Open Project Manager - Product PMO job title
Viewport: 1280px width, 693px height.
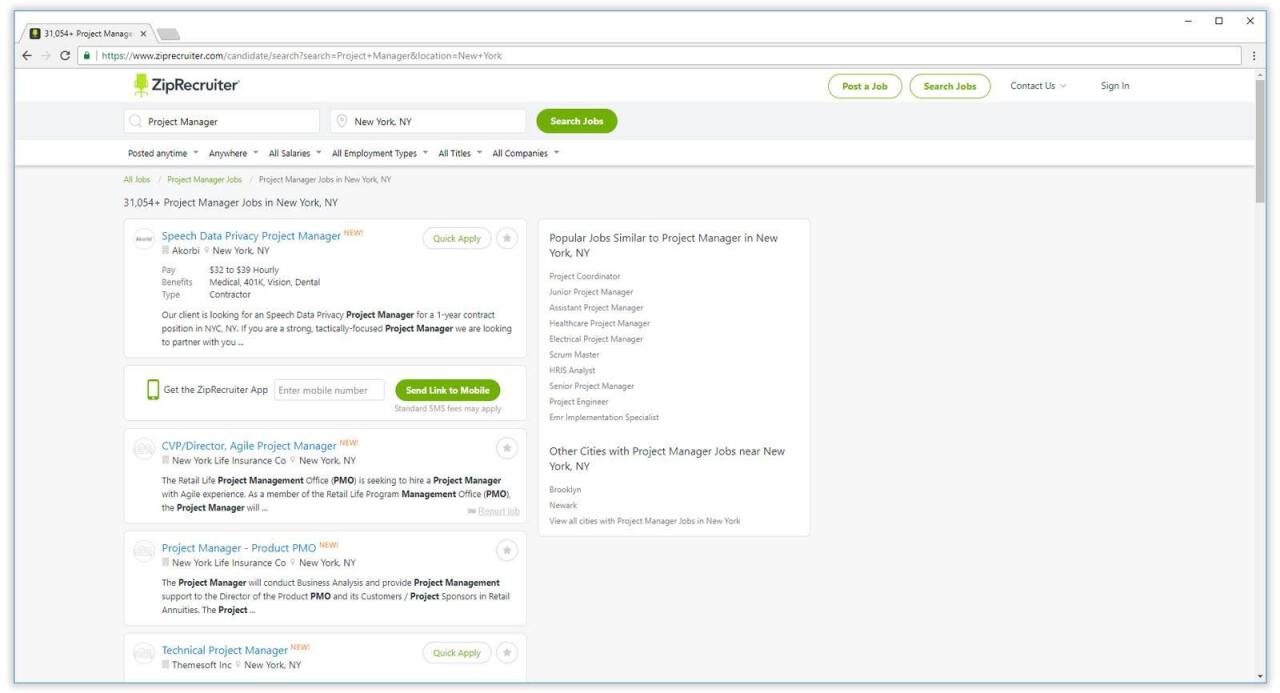tap(239, 548)
